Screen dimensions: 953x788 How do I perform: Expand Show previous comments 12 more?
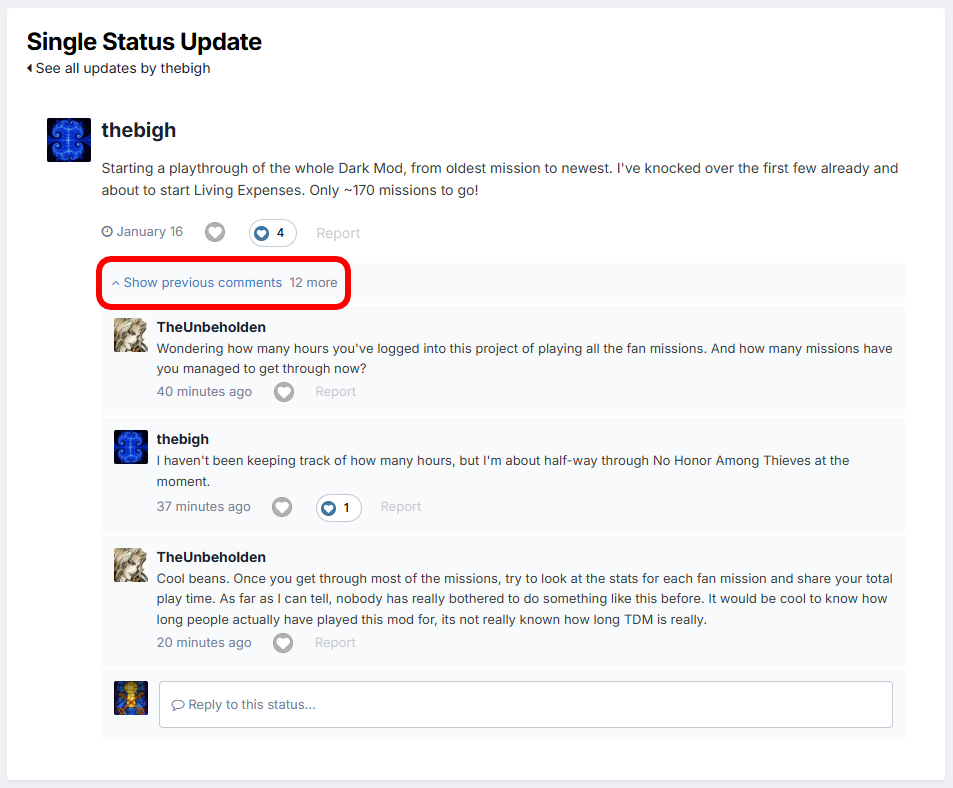[224, 283]
